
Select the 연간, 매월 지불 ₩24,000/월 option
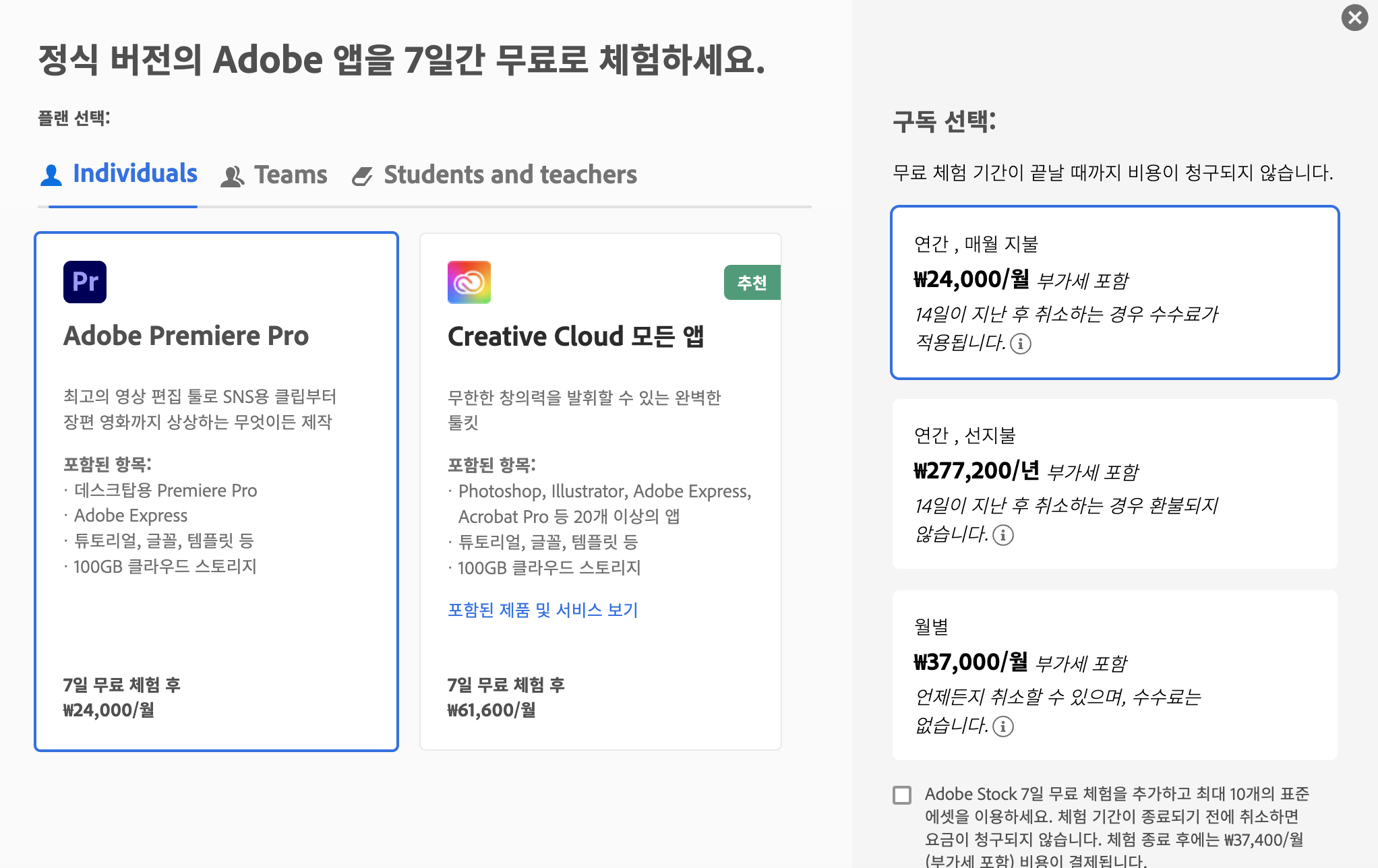click(x=1114, y=292)
